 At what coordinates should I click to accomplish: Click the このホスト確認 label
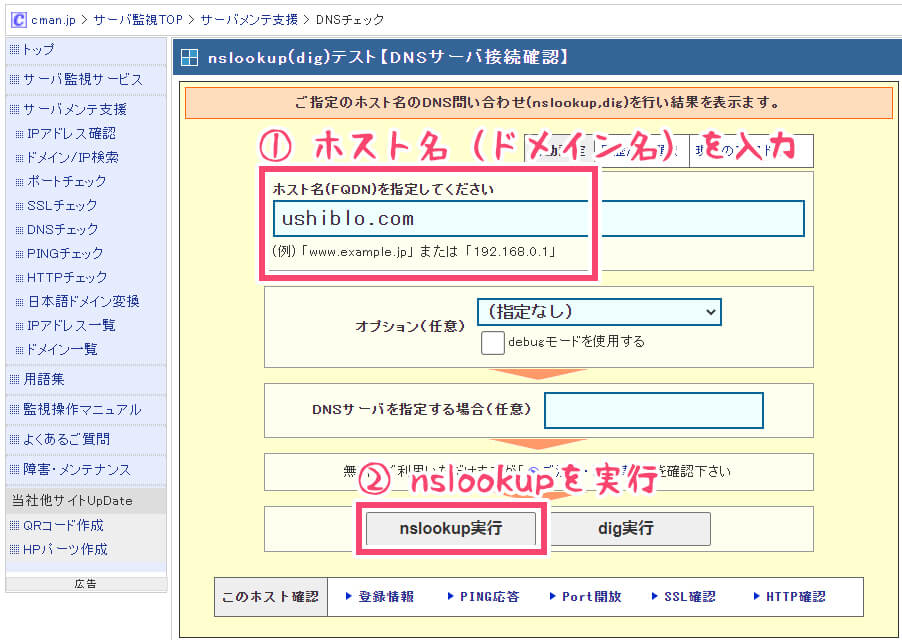pyautogui.click(x=270, y=596)
